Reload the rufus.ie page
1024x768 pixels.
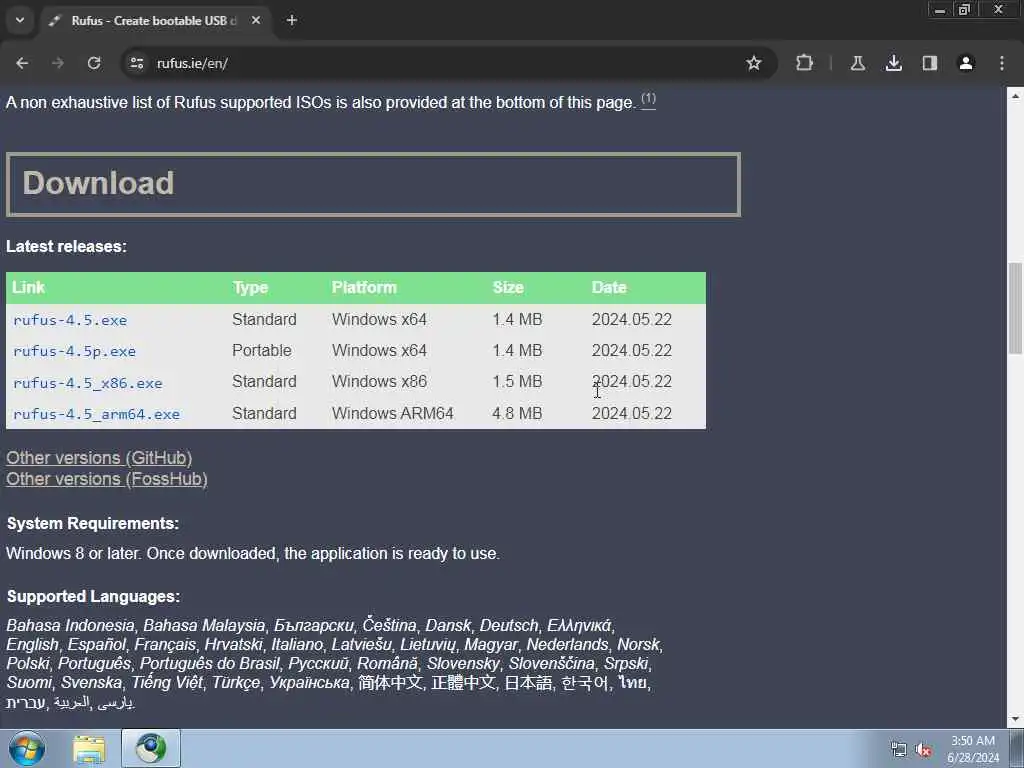(94, 63)
